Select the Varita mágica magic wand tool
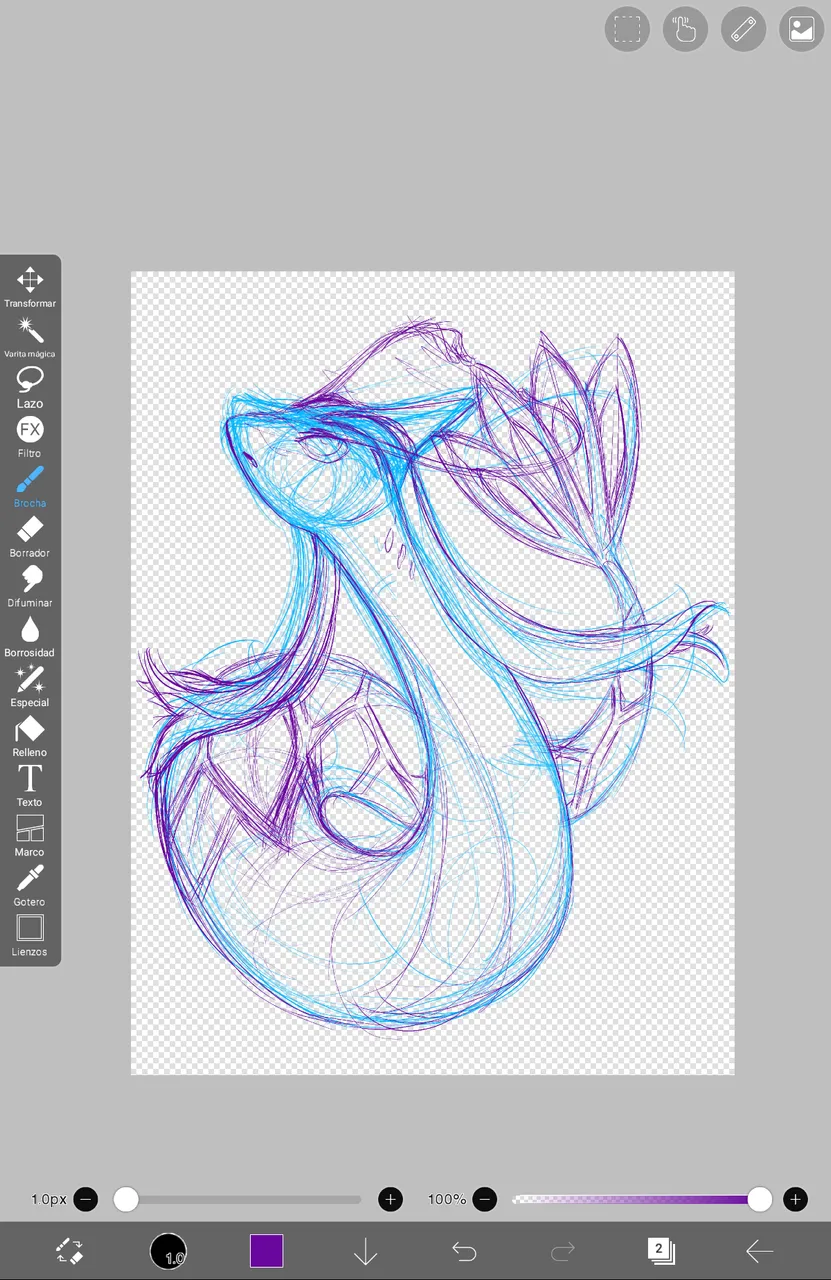The height and width of the screenshot is (1280, 831). (x=30, y=336)
